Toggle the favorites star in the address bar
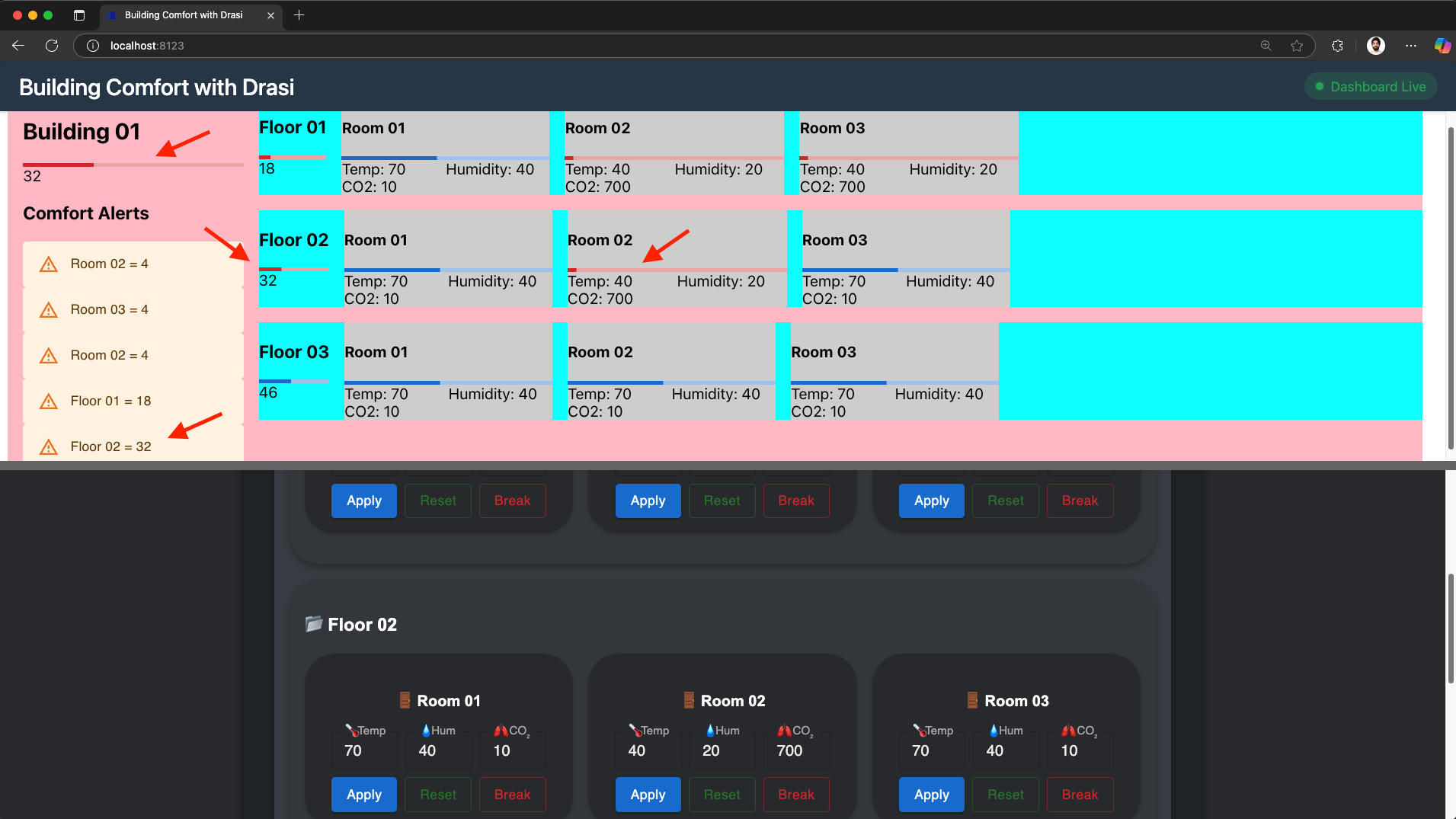Screen dimensions: 1456x819 tap(1297, 46)
